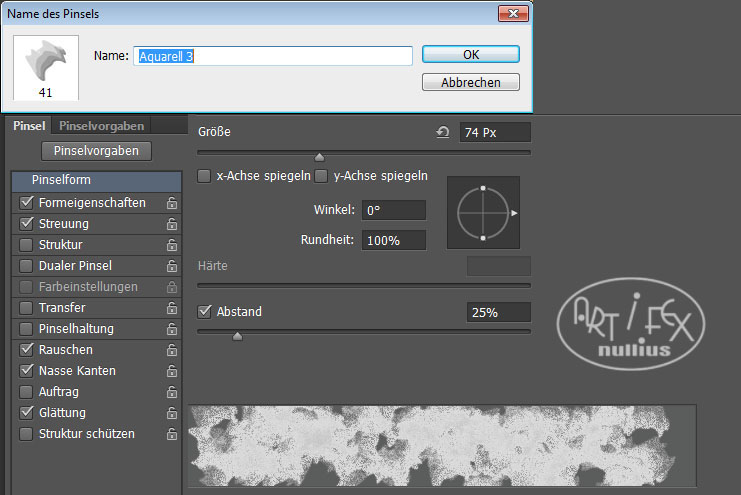The height and width of the screenshot is (495, 741).
Task: Click the brush stroke preview area
Action: [442, 445]
